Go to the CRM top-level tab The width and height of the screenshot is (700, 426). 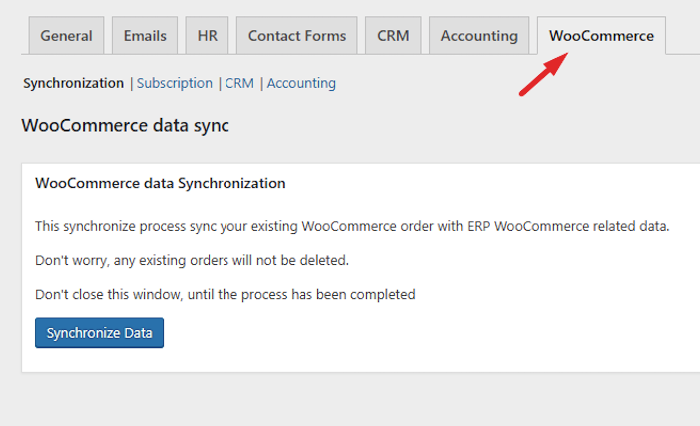(x=393, y=36)
